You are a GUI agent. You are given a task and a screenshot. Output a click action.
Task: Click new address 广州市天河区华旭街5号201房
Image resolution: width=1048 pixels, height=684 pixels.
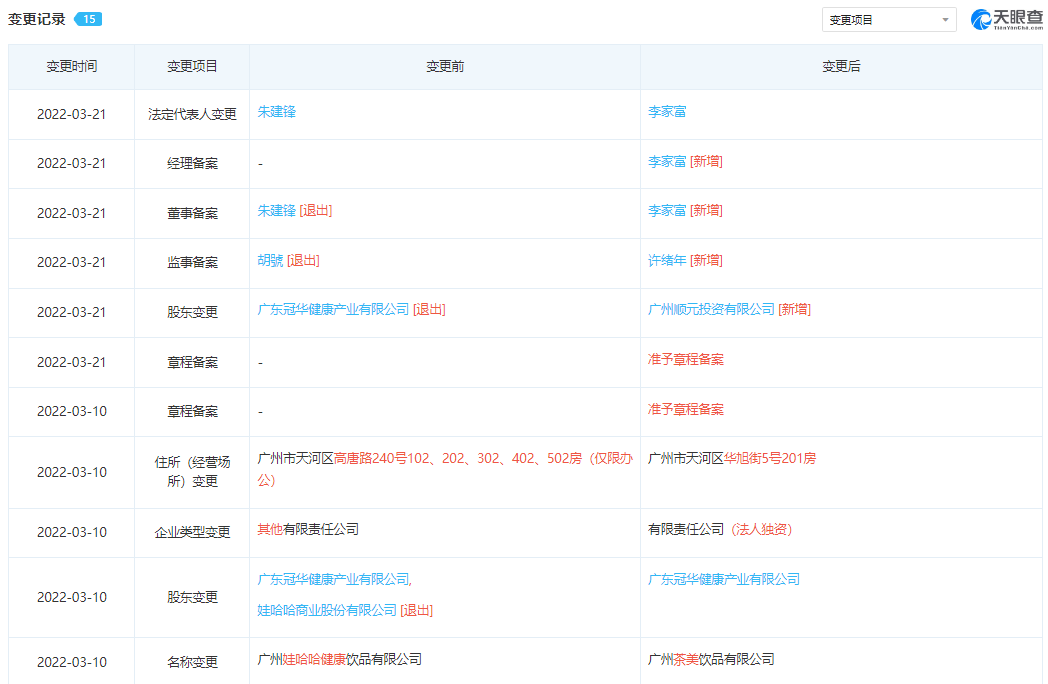pos(732,459)
